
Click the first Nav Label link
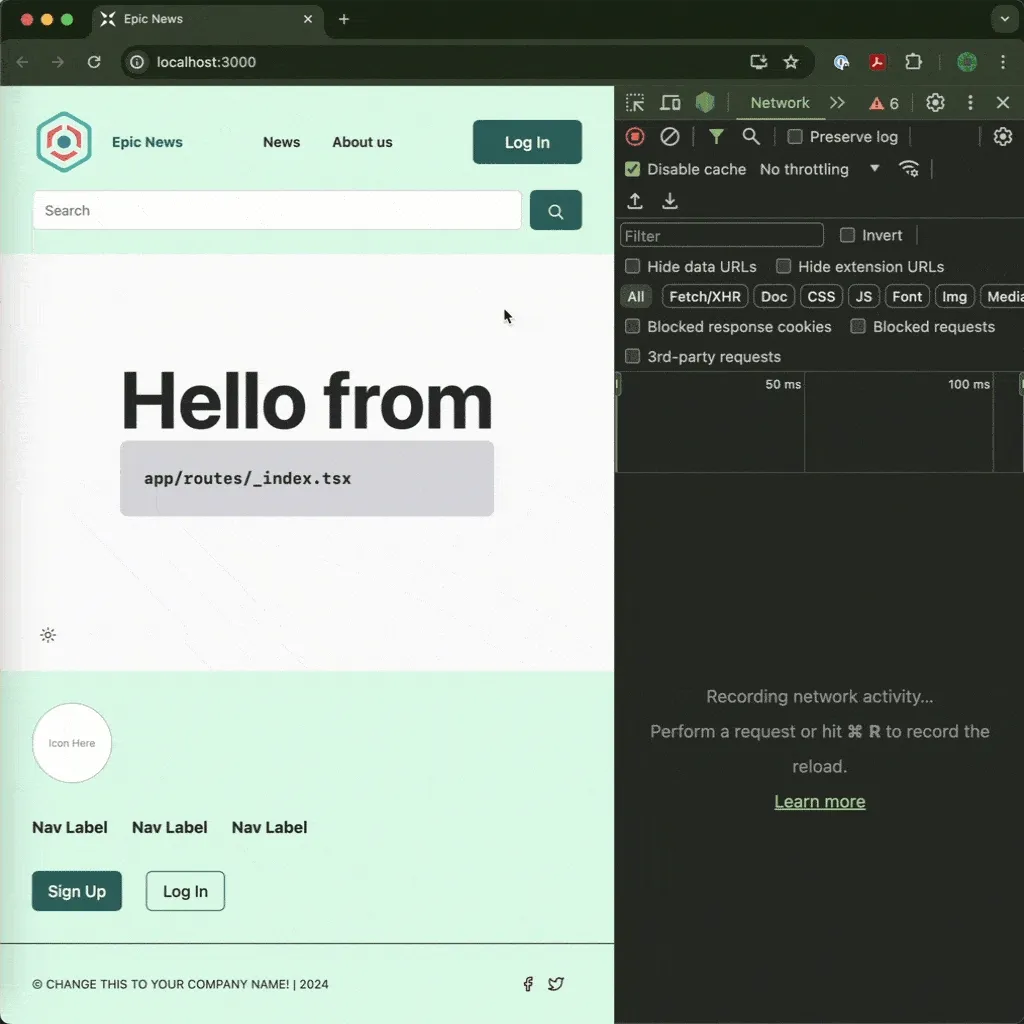tap(70, 827)
